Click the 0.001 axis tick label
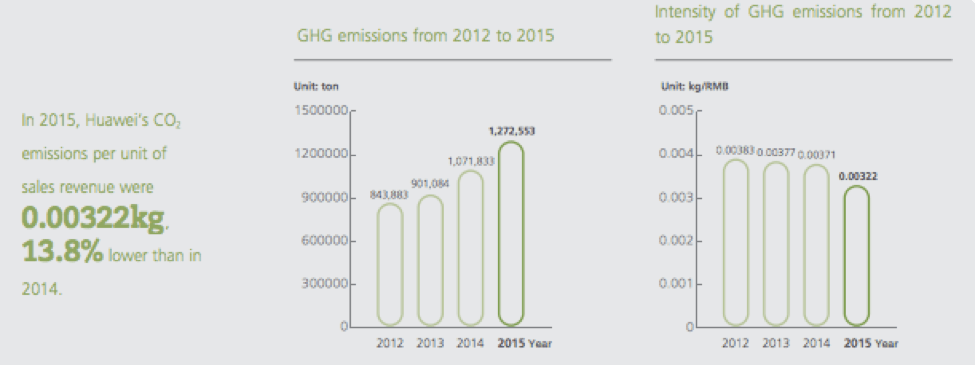The height and width of the screenshot is (365, 975). (677, 284)
